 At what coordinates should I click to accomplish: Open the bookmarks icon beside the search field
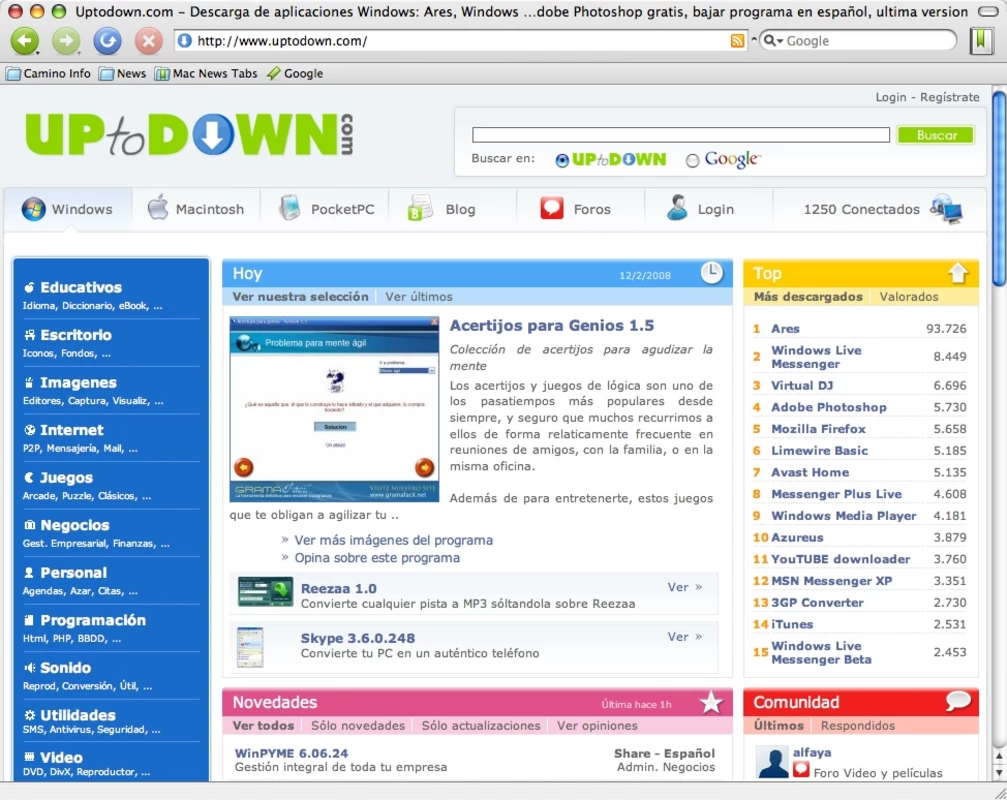pyautogui.click(x=981, y=41)
